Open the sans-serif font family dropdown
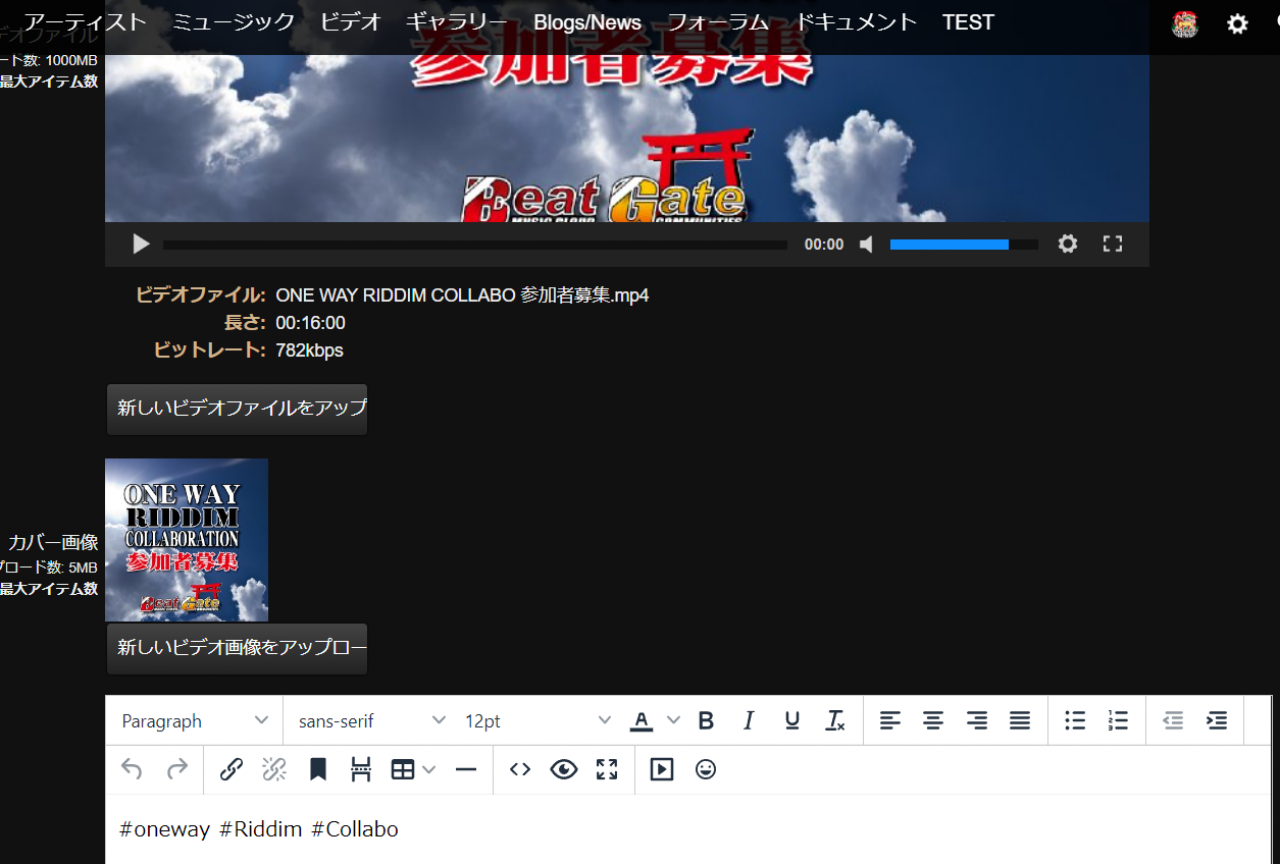 click(x=371, y=721)
